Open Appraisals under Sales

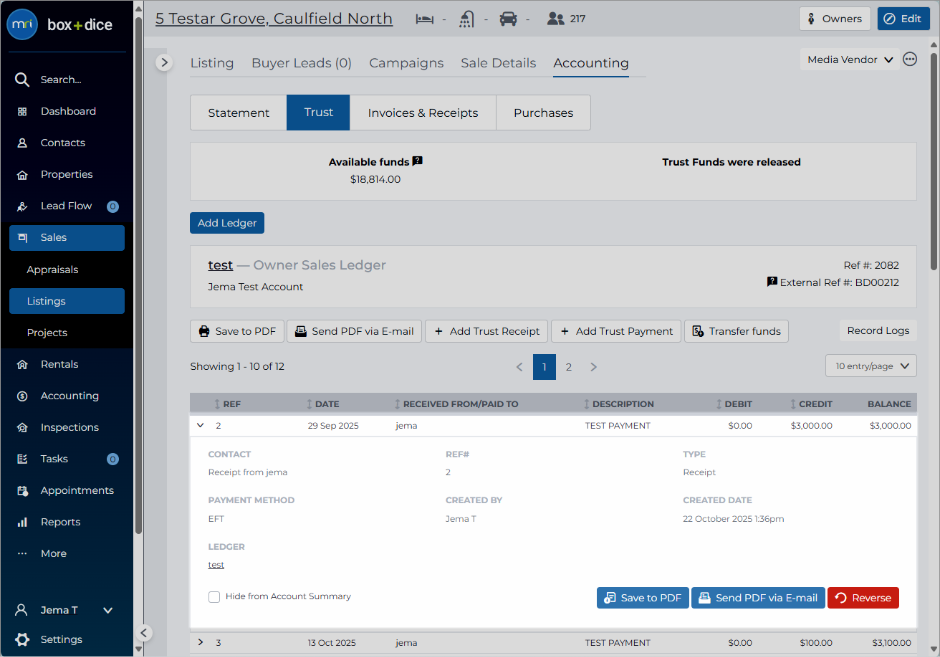(x=52, y=270)
